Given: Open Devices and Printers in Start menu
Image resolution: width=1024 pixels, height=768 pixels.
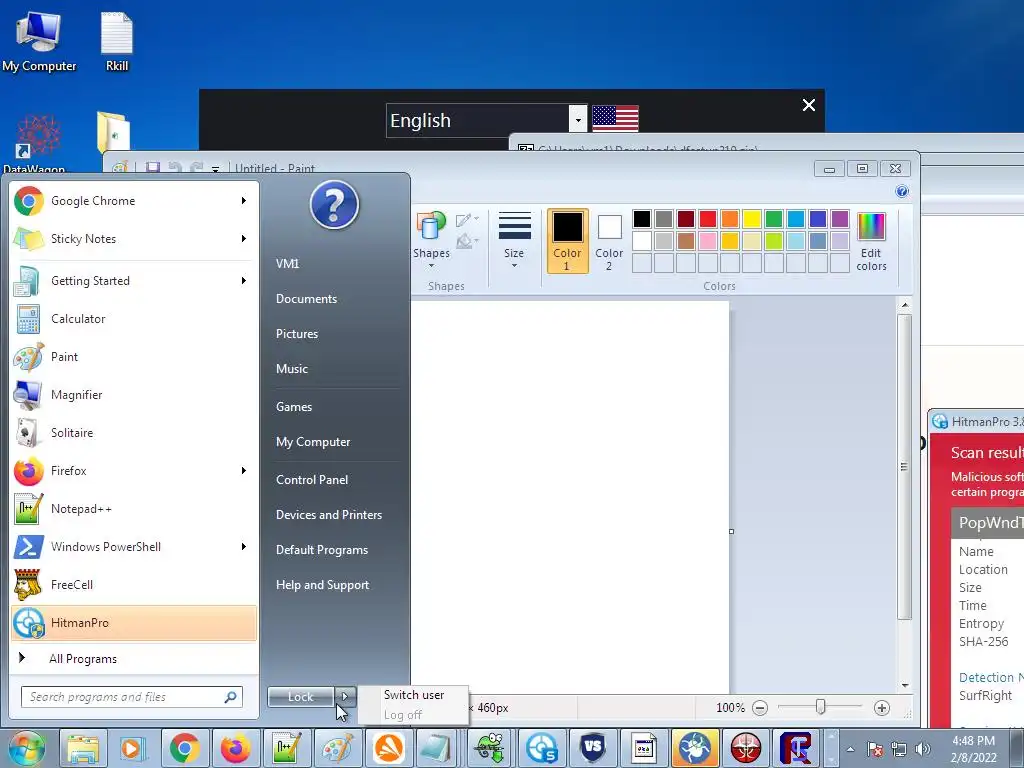Looking at the screenshot, I should coord(328,515).
